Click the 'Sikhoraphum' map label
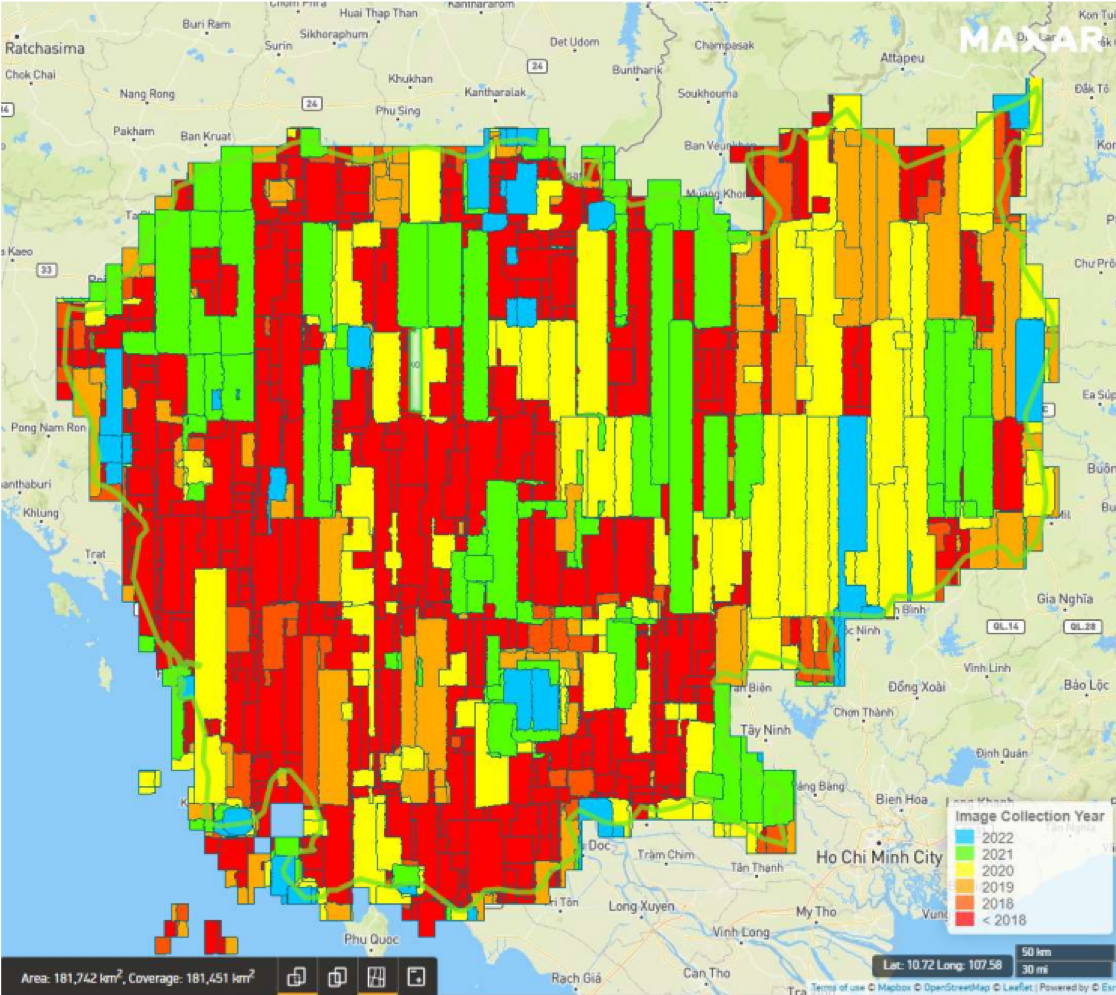The image size is (1116, 995). click(334, 33)
